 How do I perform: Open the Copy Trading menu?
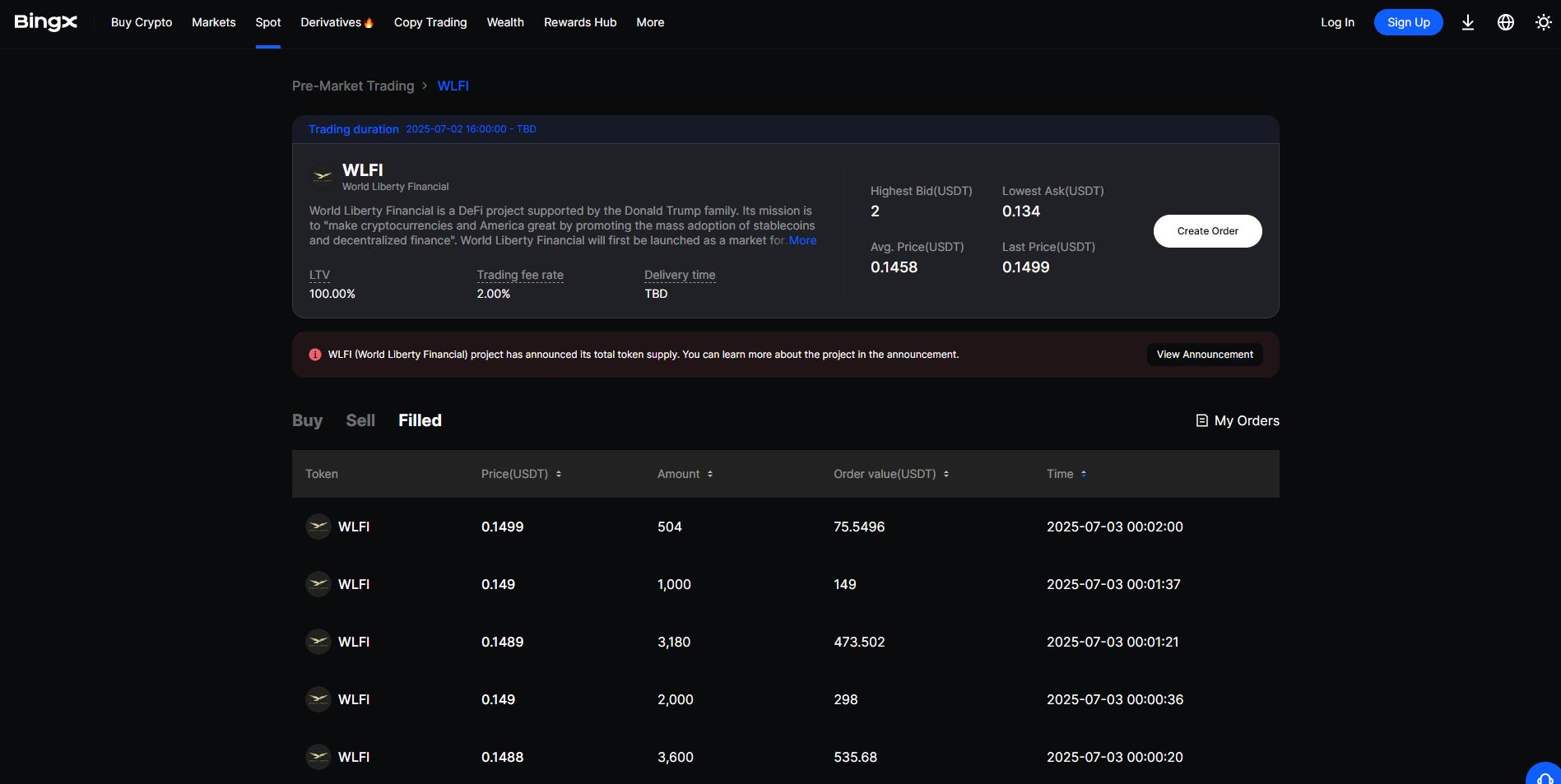pos(430,22)
